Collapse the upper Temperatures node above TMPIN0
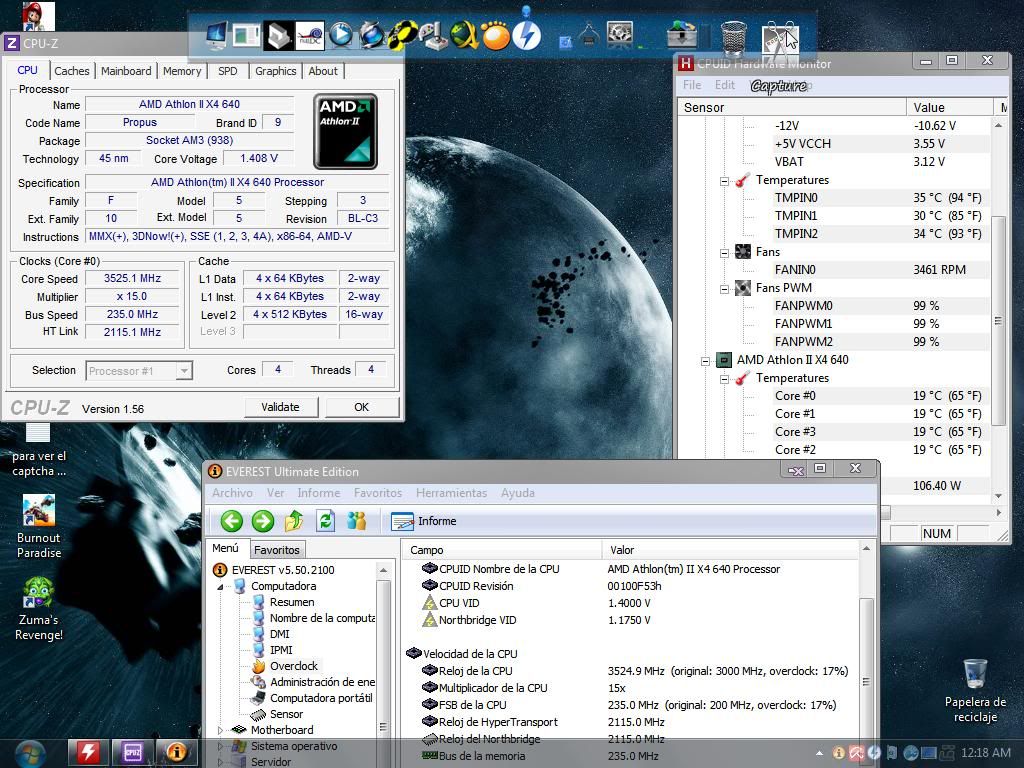 coord(724,181)
